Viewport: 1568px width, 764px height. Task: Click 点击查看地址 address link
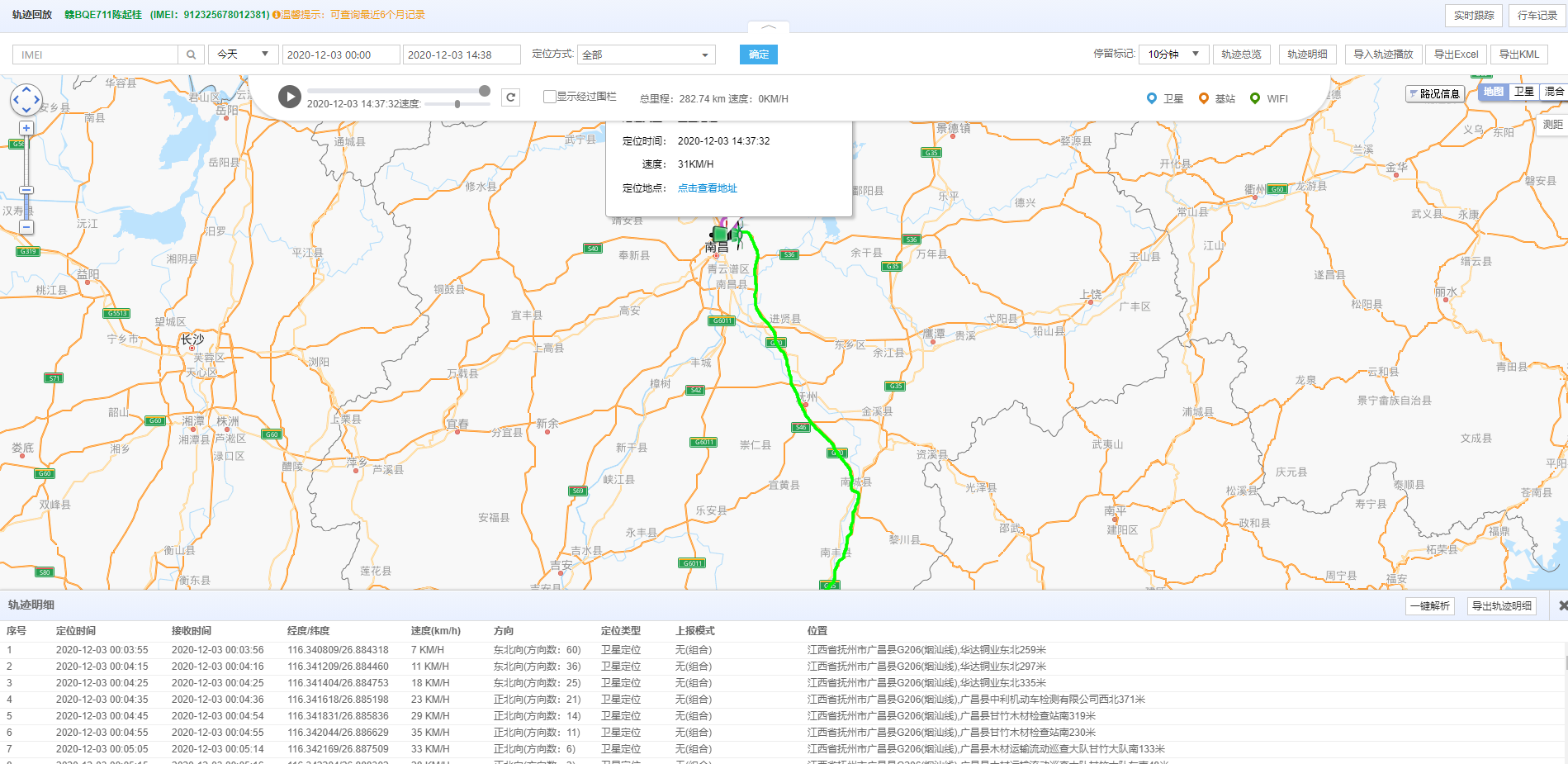[x=708, y=188]
